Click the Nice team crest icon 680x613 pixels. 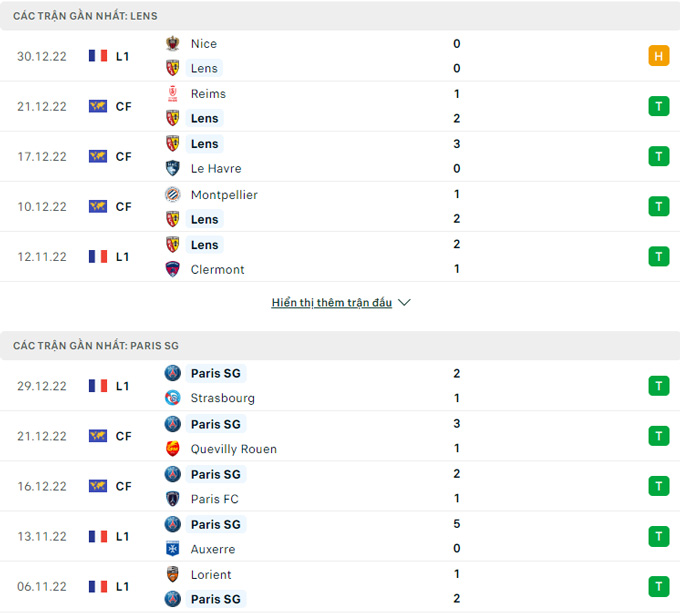[173, 44]
